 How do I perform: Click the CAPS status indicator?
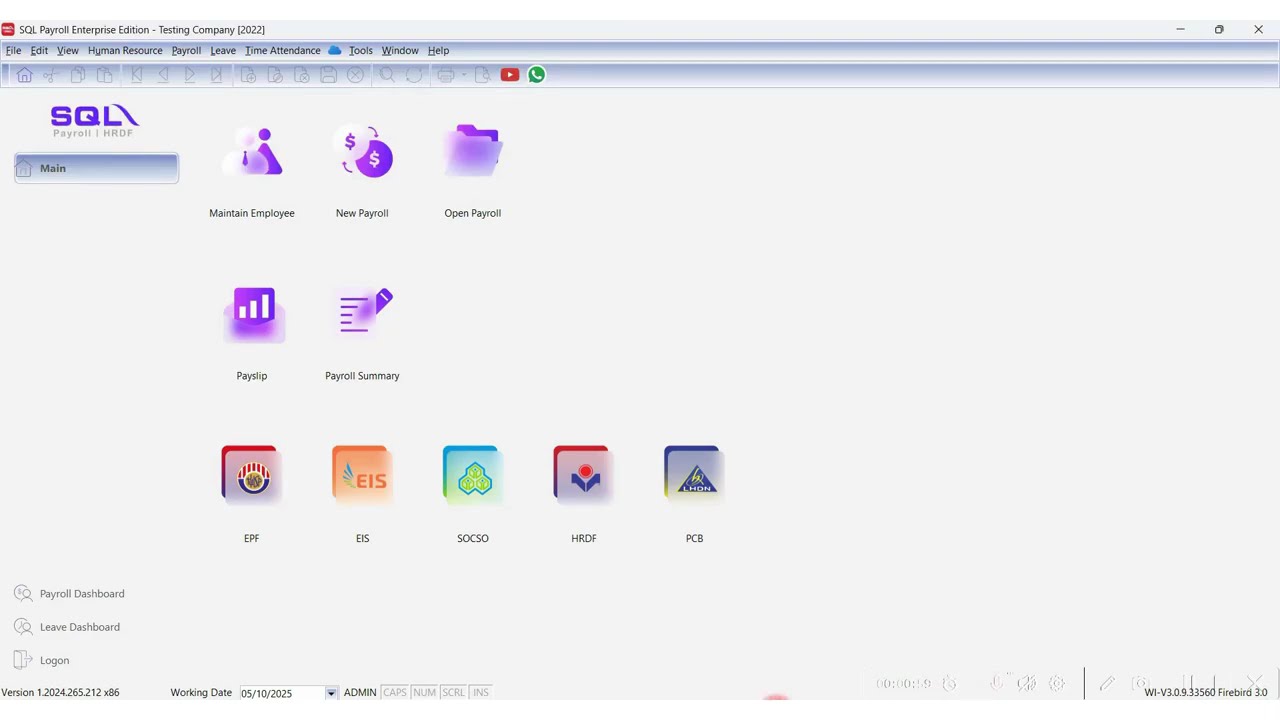tap(395, 692)
